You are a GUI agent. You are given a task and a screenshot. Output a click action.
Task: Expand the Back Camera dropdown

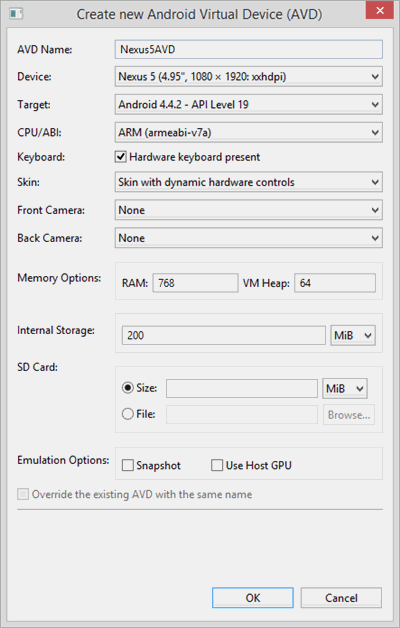pyautogui.click(x=248, y=238)
